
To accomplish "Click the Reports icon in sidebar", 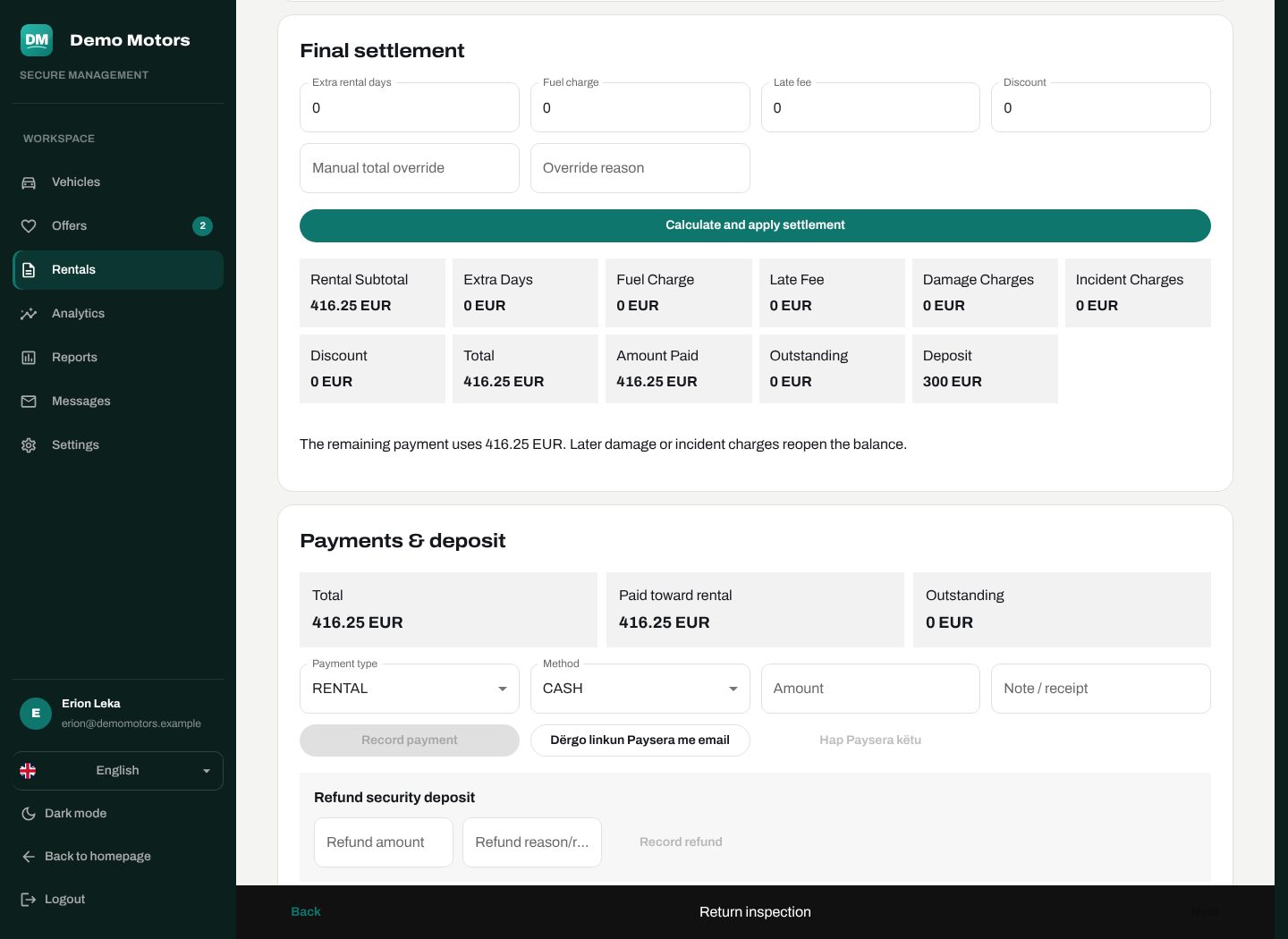I will pyautogui.click(x=29, y=358).
